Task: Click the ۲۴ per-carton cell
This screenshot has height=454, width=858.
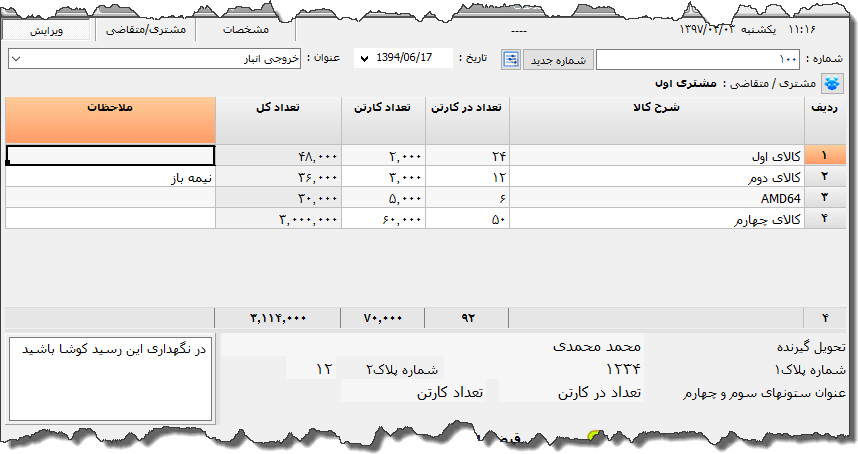Action: click(467, 156)
